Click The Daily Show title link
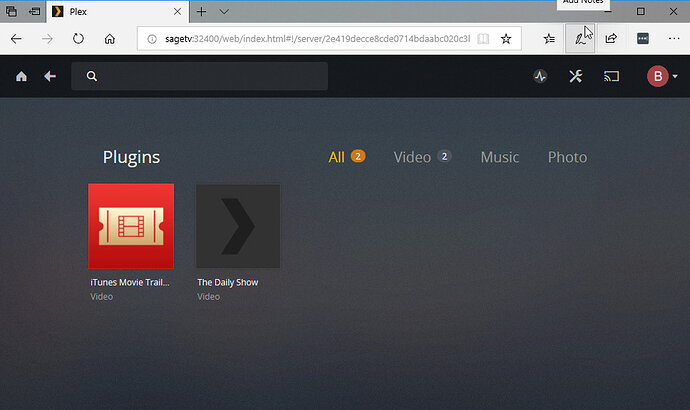Viewport: 690px width, 410px height. click(x=228, y=282)
